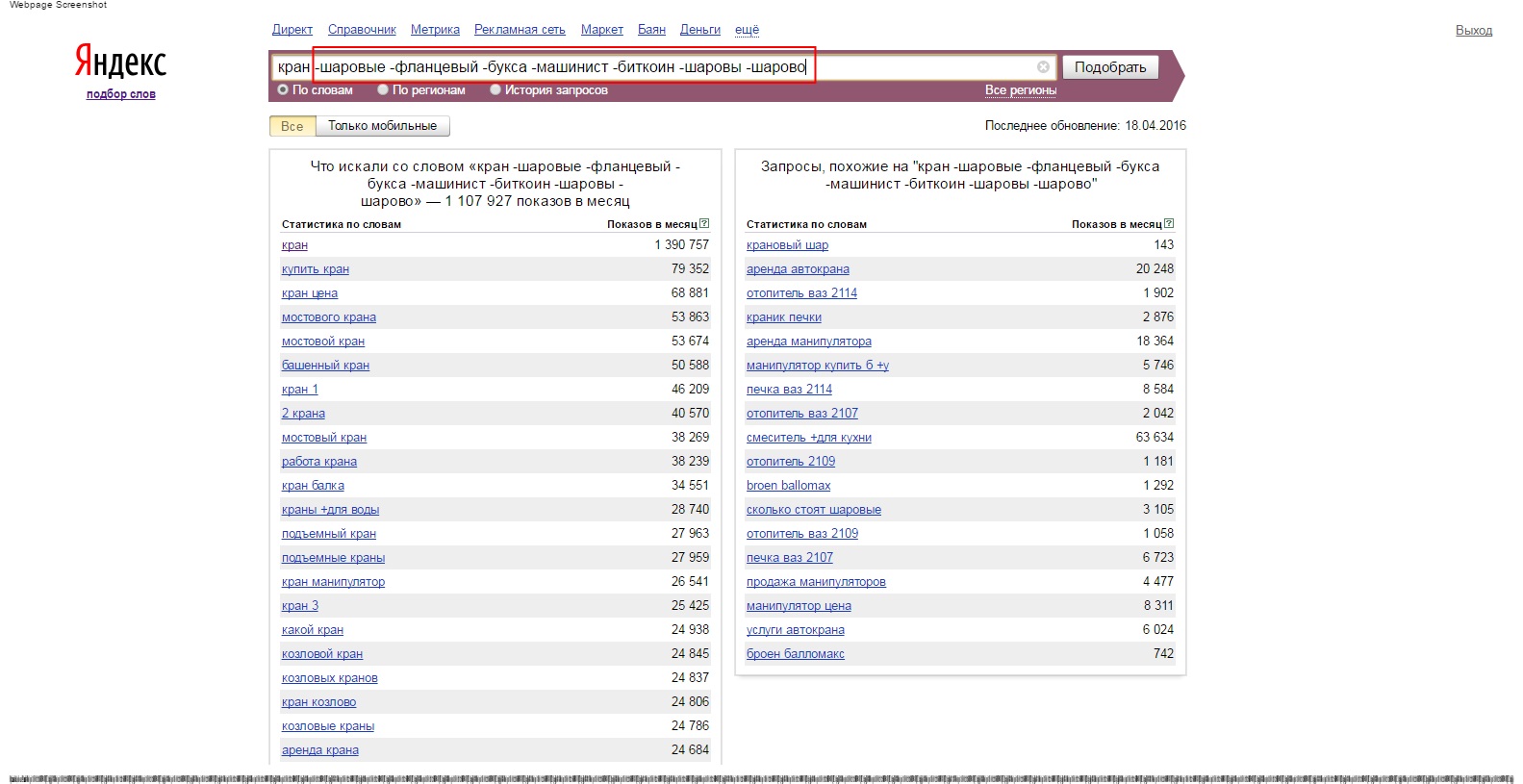Open the 'козловой кран' keyword link
This screenshot has height=784, width=1523.
(322, 654)
